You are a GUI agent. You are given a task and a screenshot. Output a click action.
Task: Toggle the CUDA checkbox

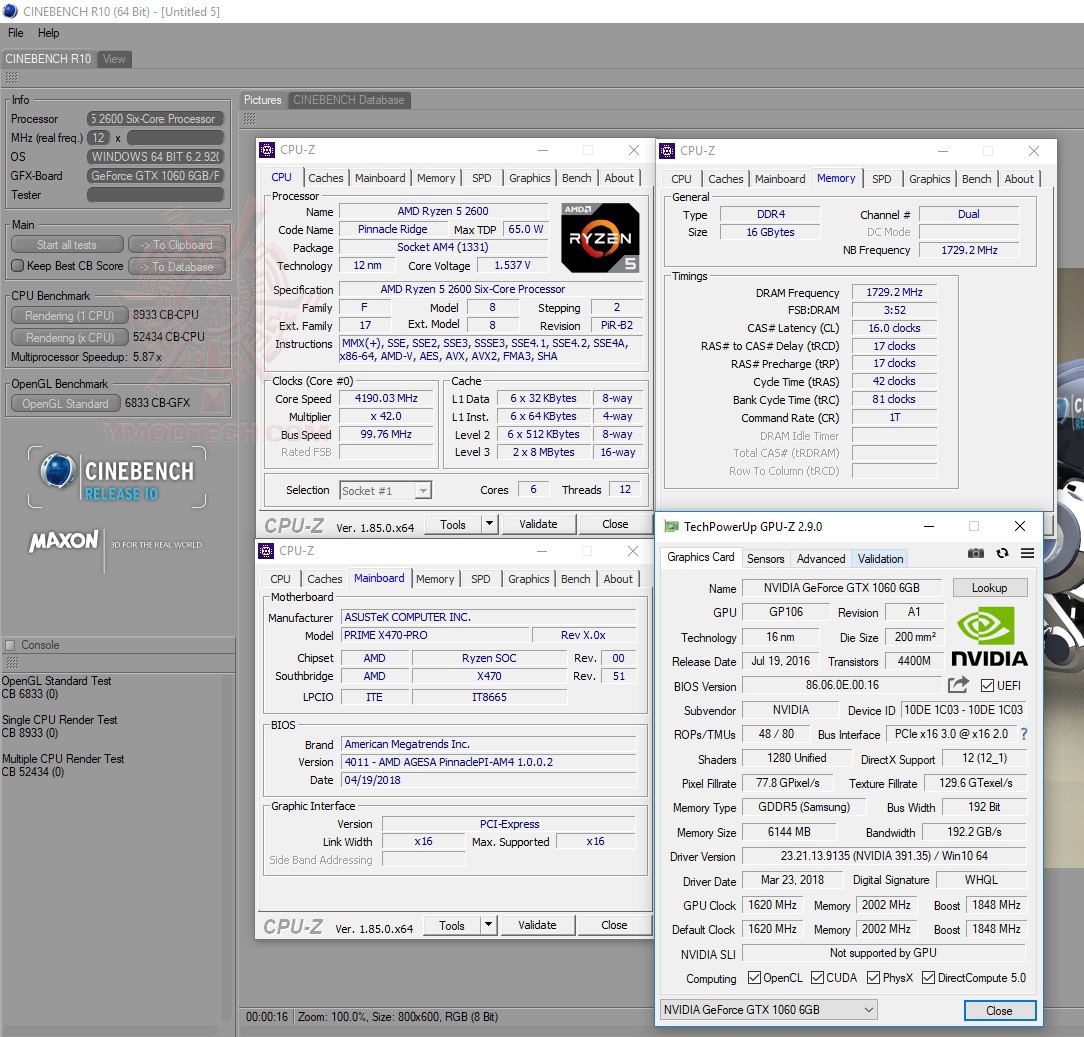tap(817, 978)
